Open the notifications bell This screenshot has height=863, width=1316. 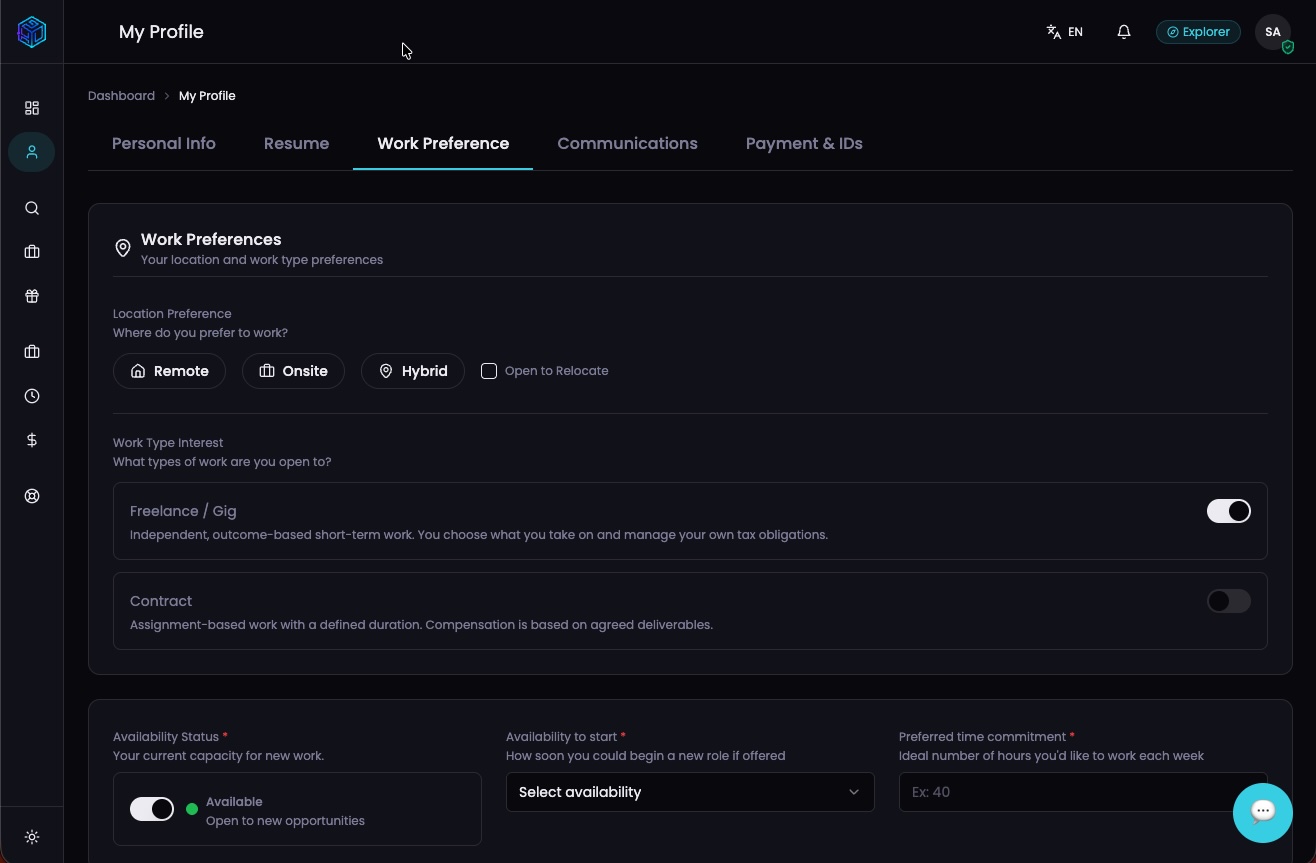[x=1124, y=32]
